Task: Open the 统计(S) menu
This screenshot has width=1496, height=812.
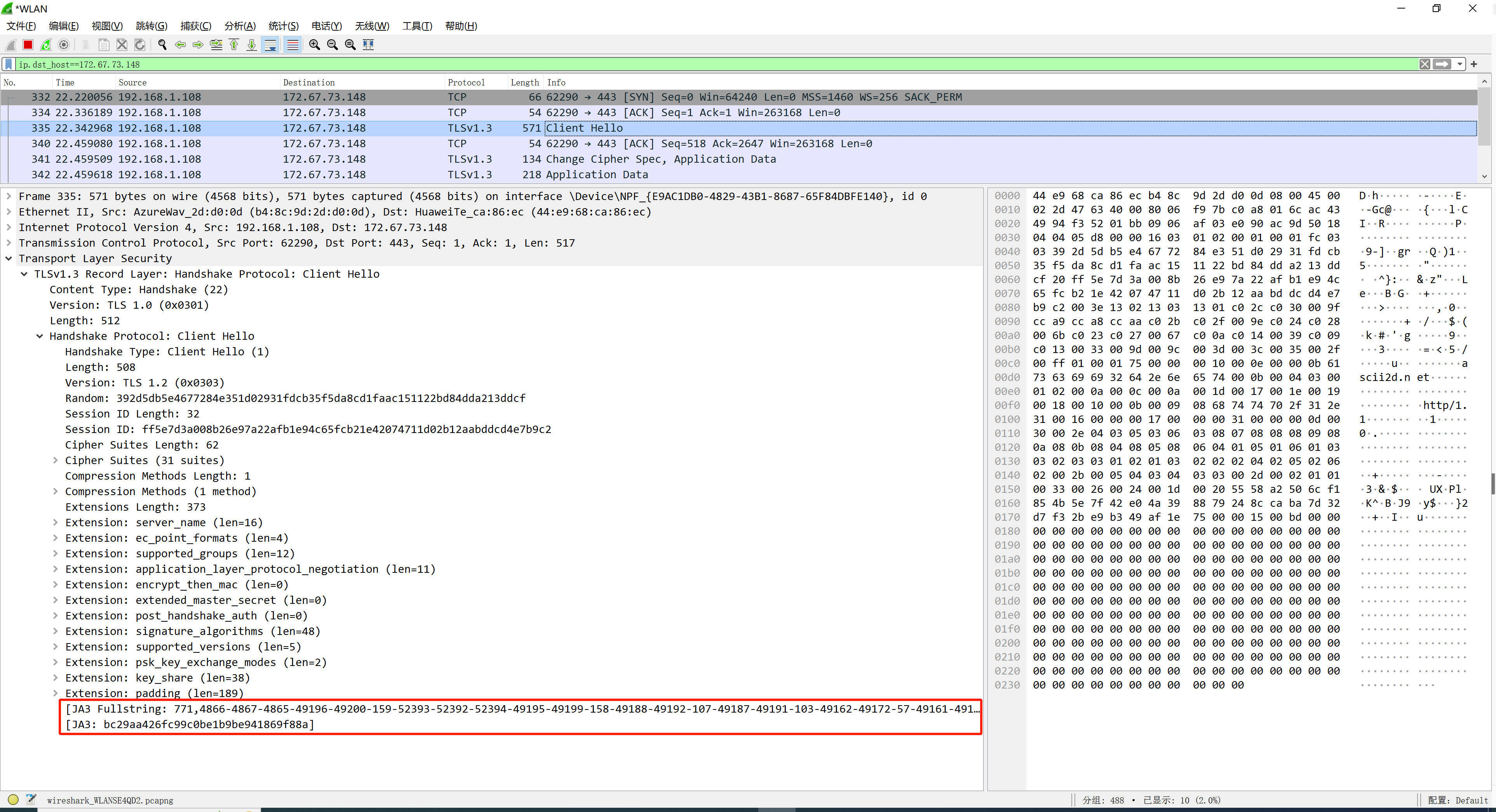Action: click(x=284, y=26)
